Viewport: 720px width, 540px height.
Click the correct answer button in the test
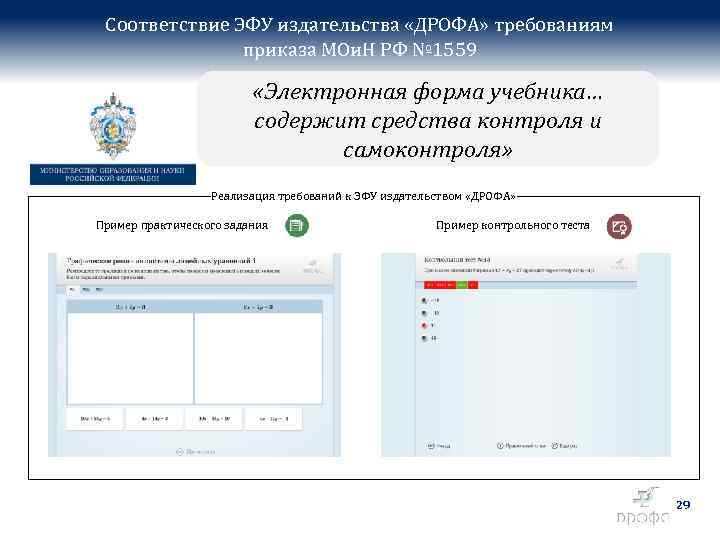click(x=521, y=446)
